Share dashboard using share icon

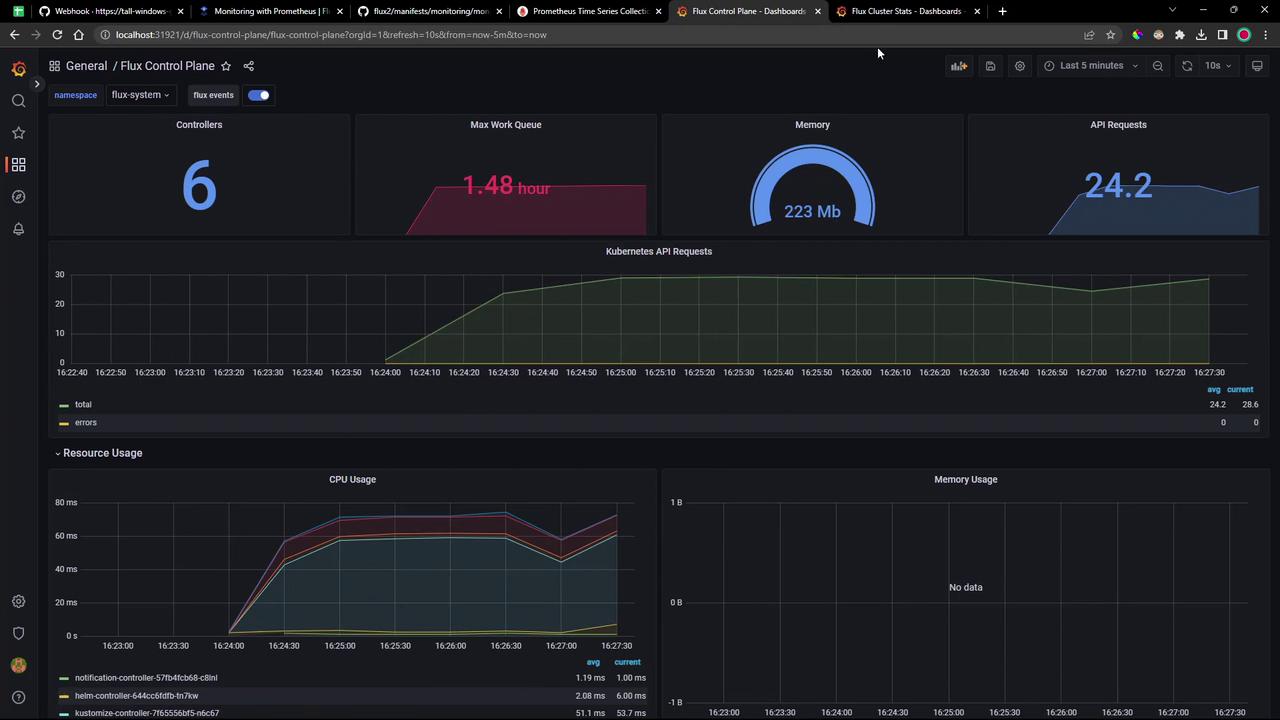(249, 66)
